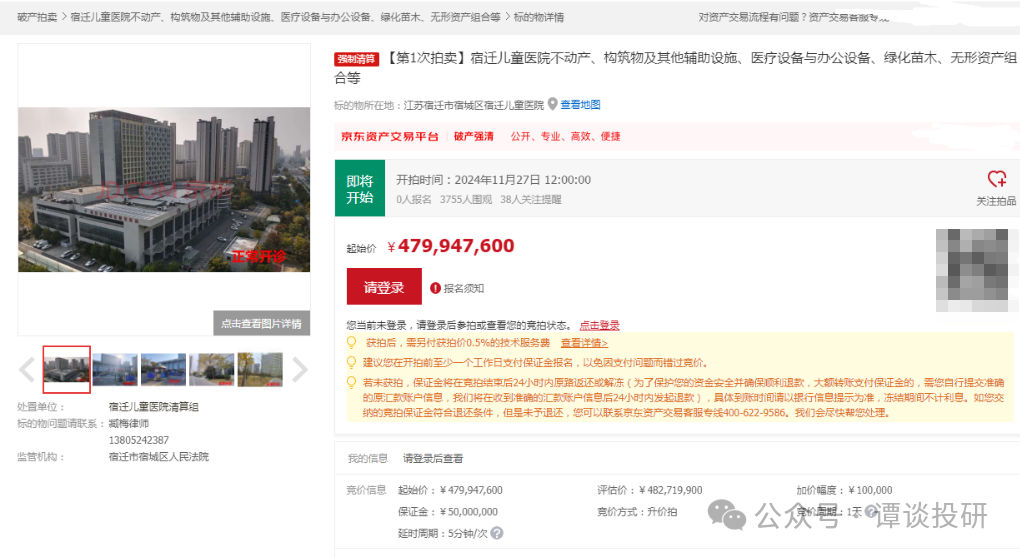Select the second thumbnail photo

coord(115,370)
